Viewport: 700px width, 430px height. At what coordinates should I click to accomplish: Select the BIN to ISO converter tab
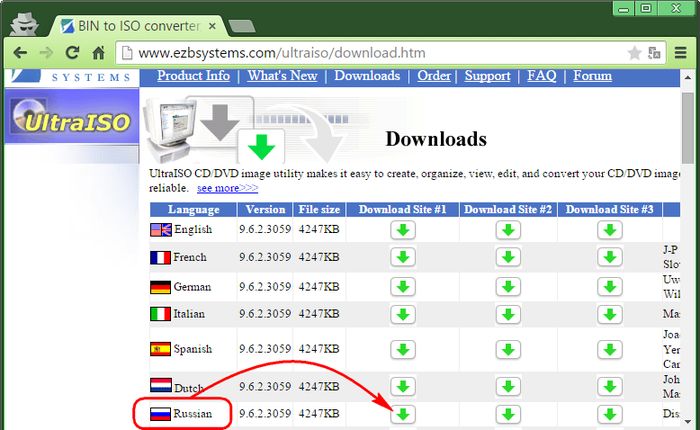pyautogui.click(x=130, y=22)
